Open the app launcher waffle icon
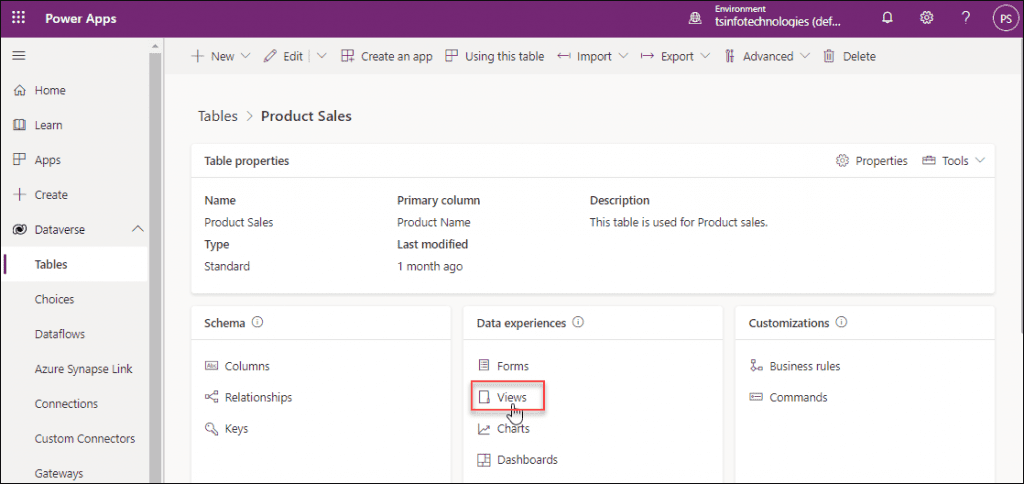The height and width of the screenshot is (484, 1024). (19, 18)
